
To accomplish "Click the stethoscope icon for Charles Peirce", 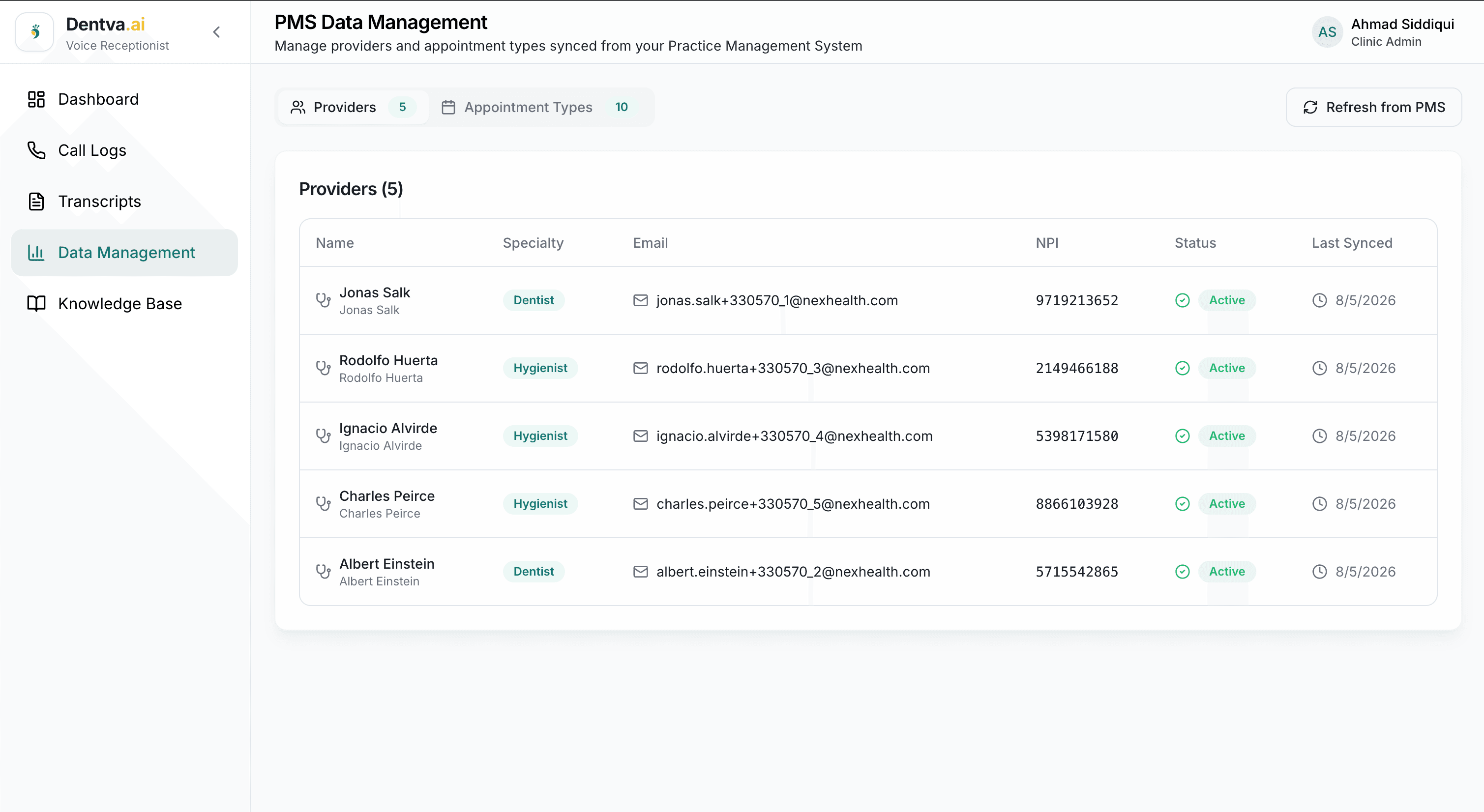I will pyautogui.click(x=323, y=504).
